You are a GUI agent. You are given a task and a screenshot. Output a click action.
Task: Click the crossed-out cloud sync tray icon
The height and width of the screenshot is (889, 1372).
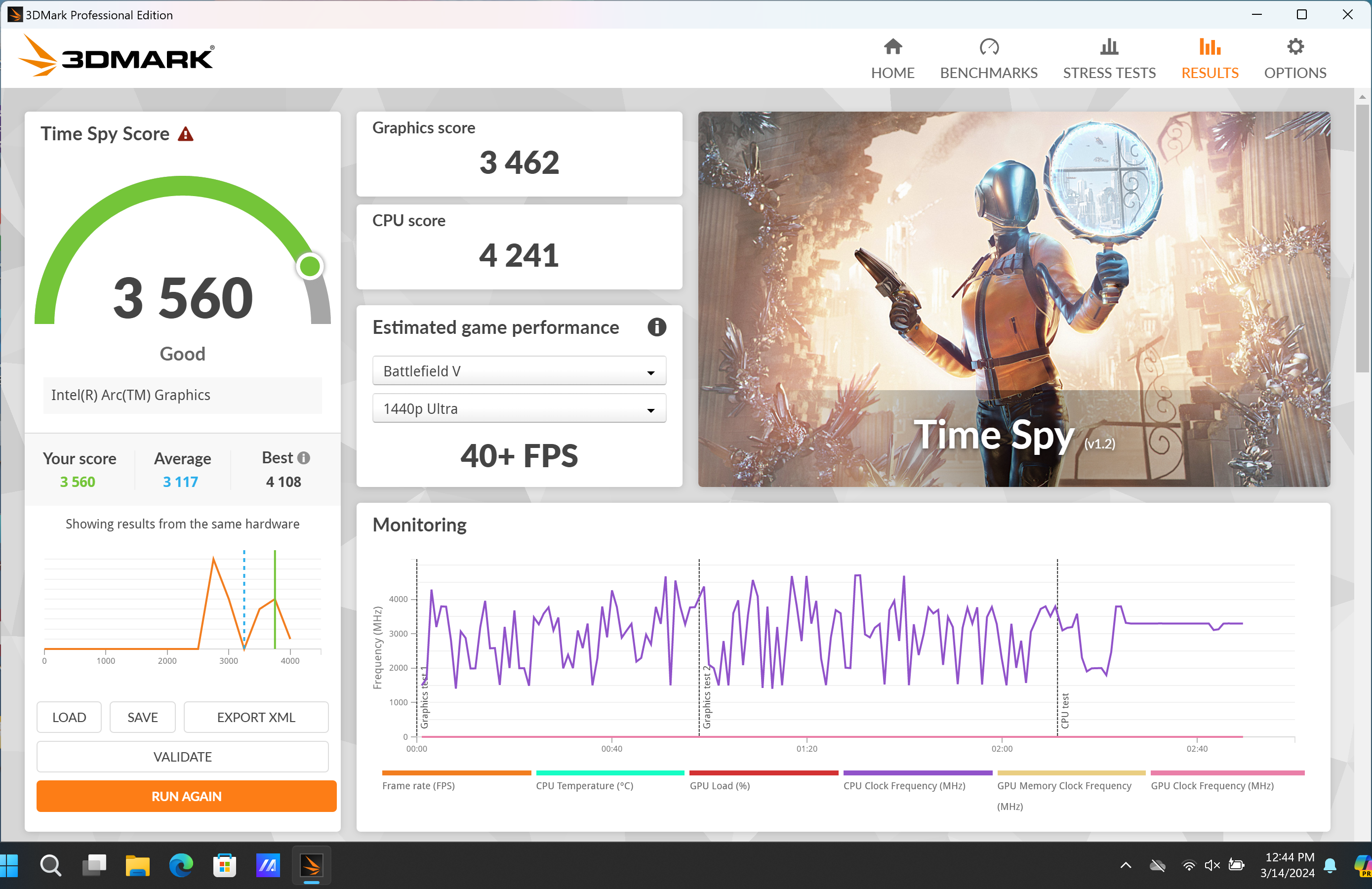click(1158, 865)
